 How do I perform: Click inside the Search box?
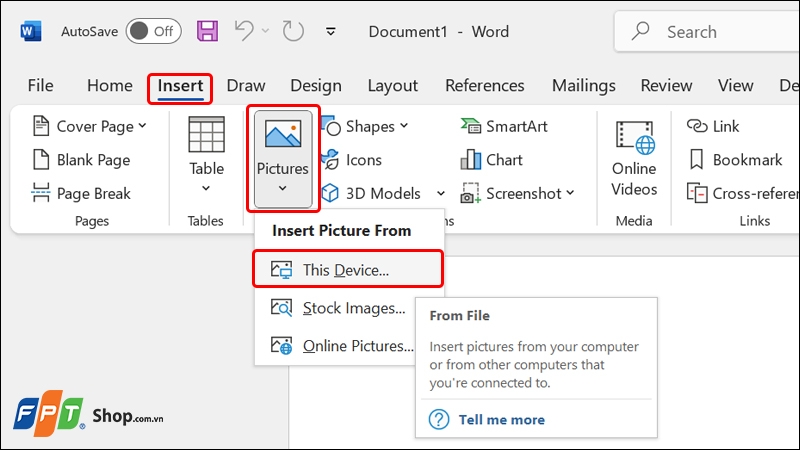coord(707,32)
